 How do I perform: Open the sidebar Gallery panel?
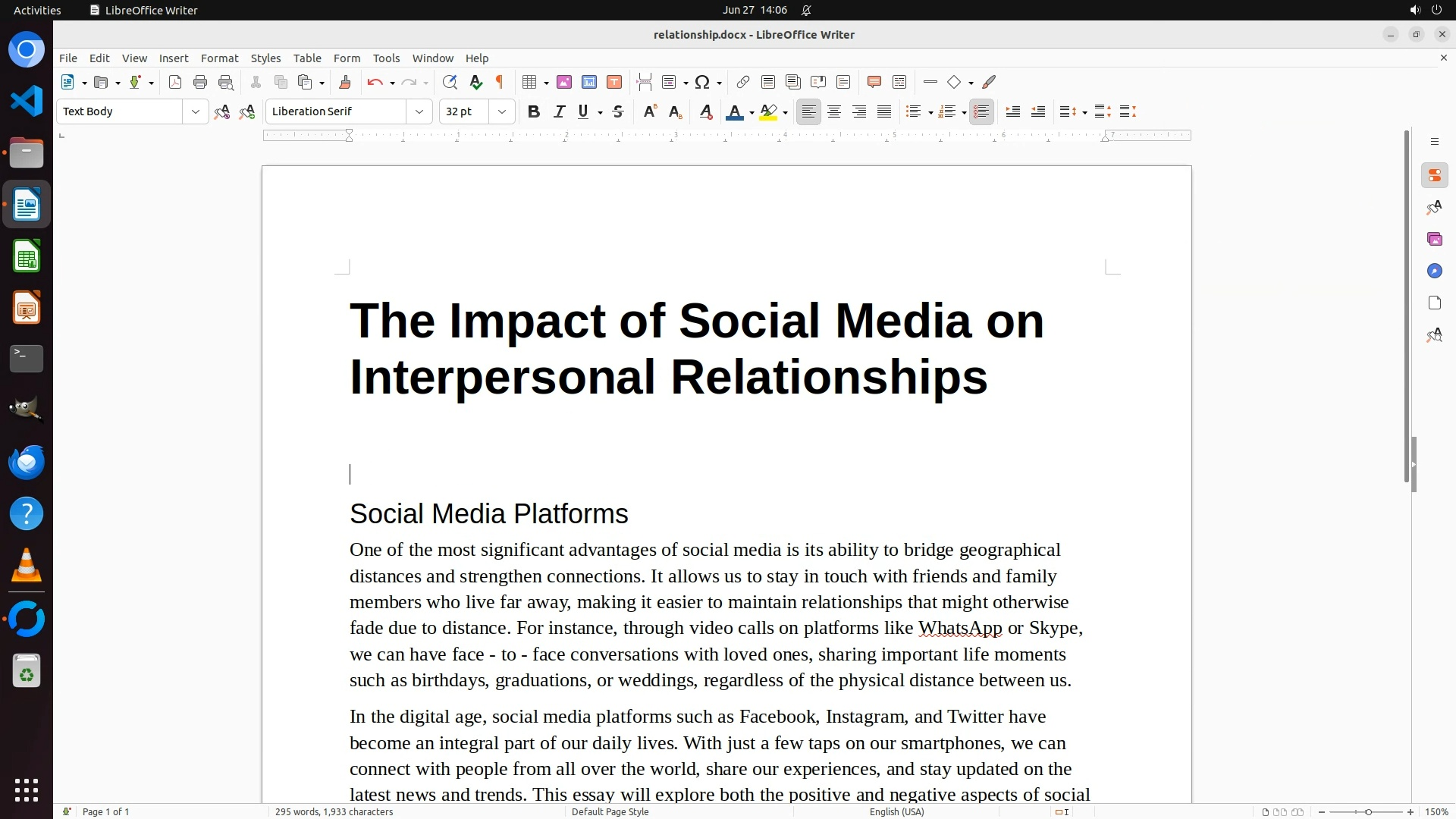tap(1434, 240)
